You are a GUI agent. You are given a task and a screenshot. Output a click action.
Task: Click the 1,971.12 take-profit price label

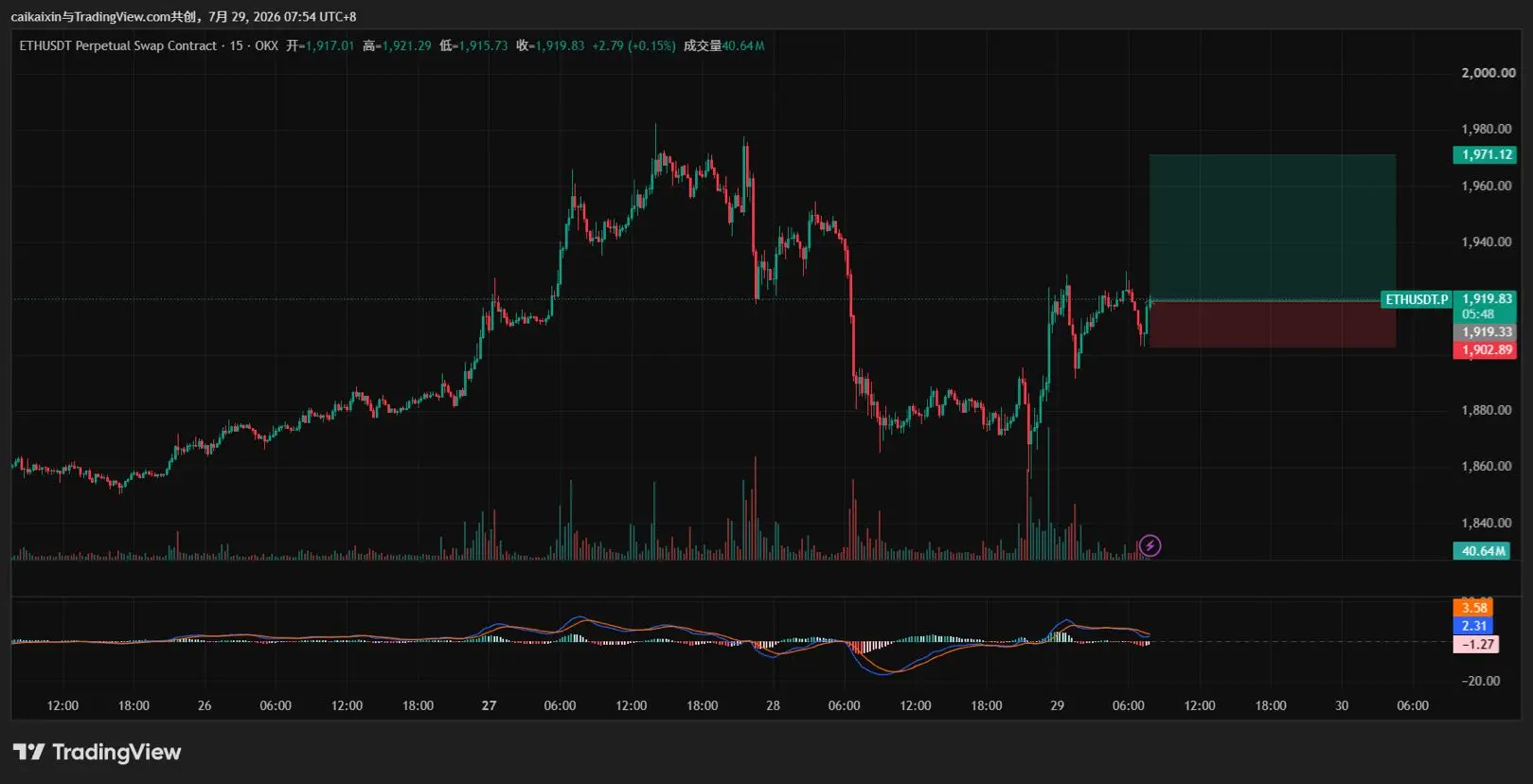pos(1485,154)
